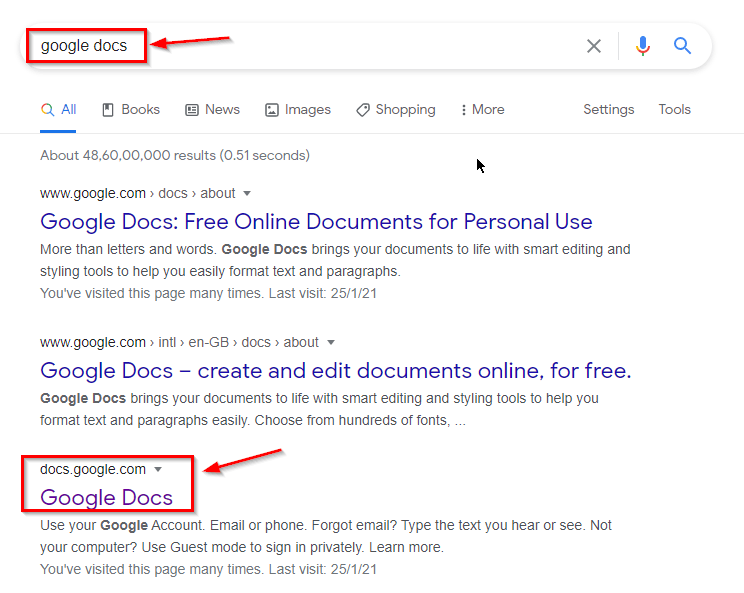Open Google Docs: Free Online Documents result
744x593 pixels.
click(316, 222)
